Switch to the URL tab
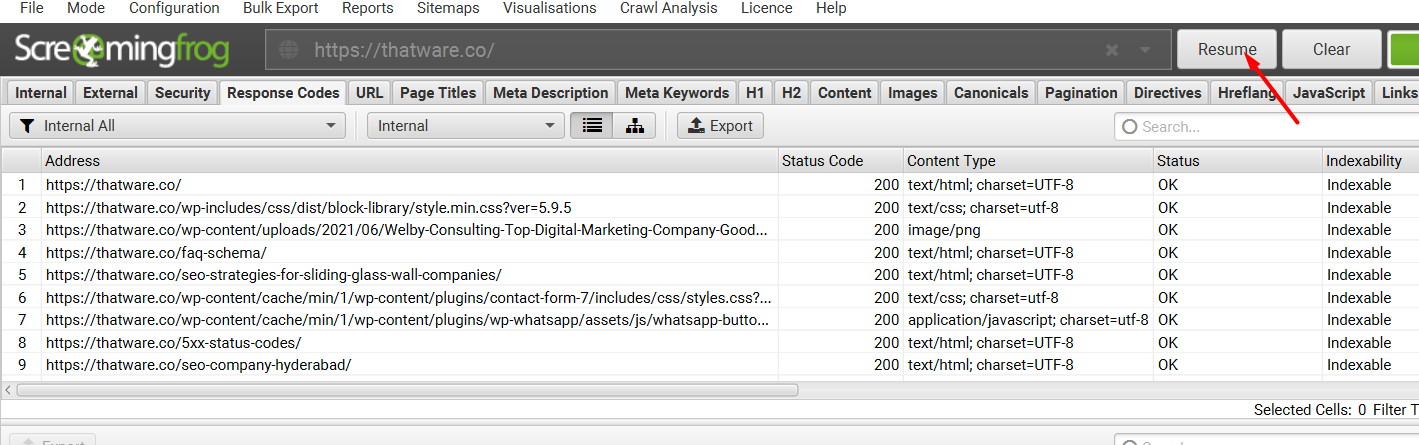The width and height of the screenshot is (1419, 445). coord(369,93)
